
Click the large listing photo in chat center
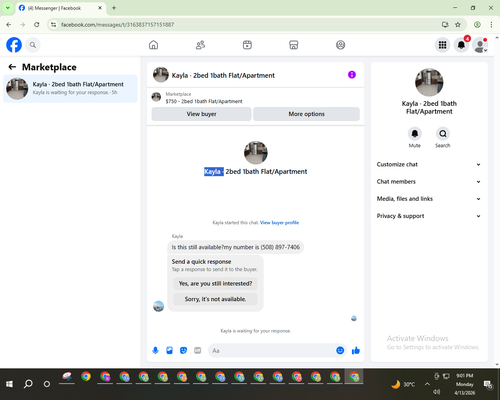pos(256,153)
